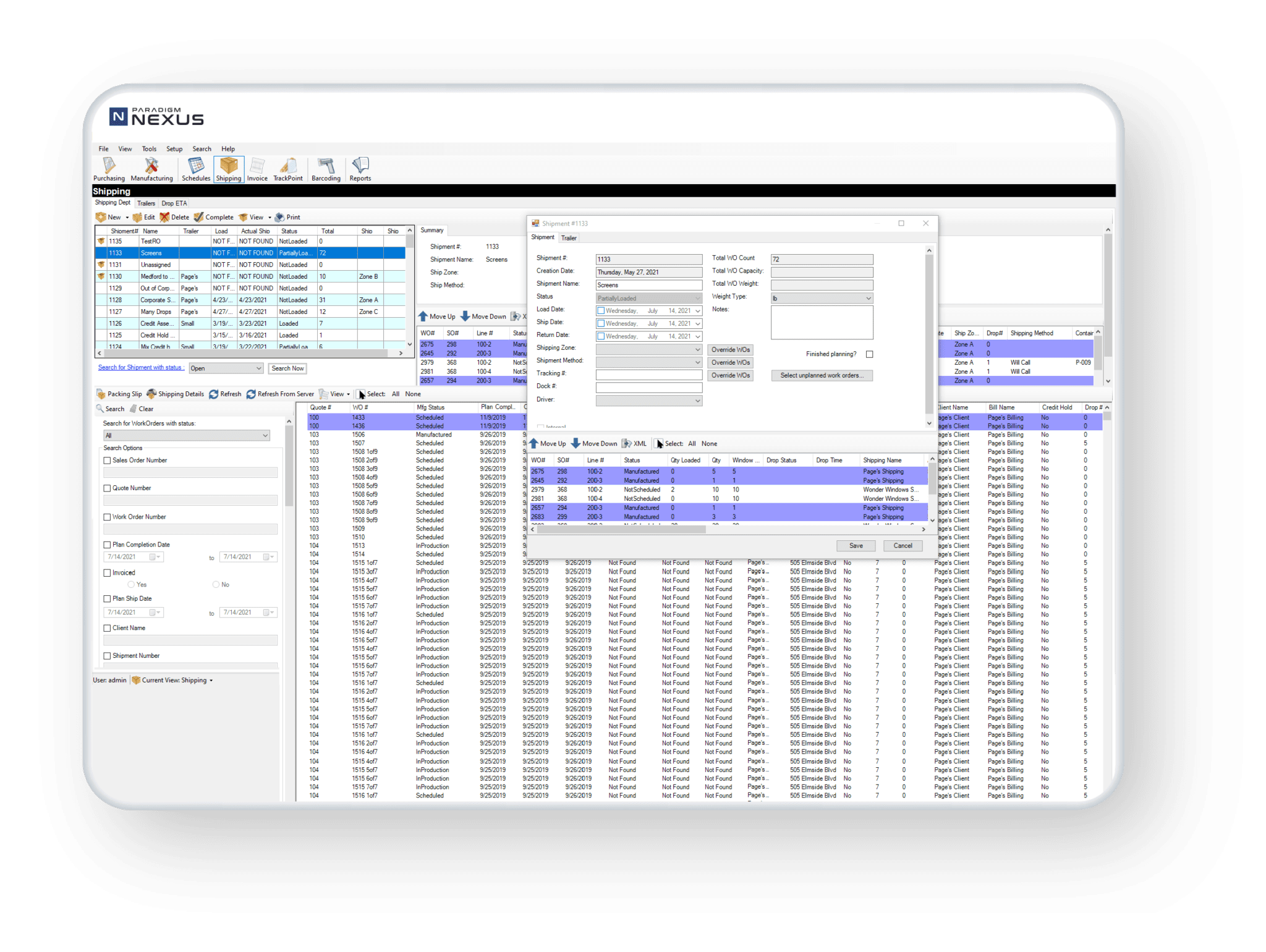Open the Purchasing module
This screenshot has height=952, width=1266.
tap(109, 169)
